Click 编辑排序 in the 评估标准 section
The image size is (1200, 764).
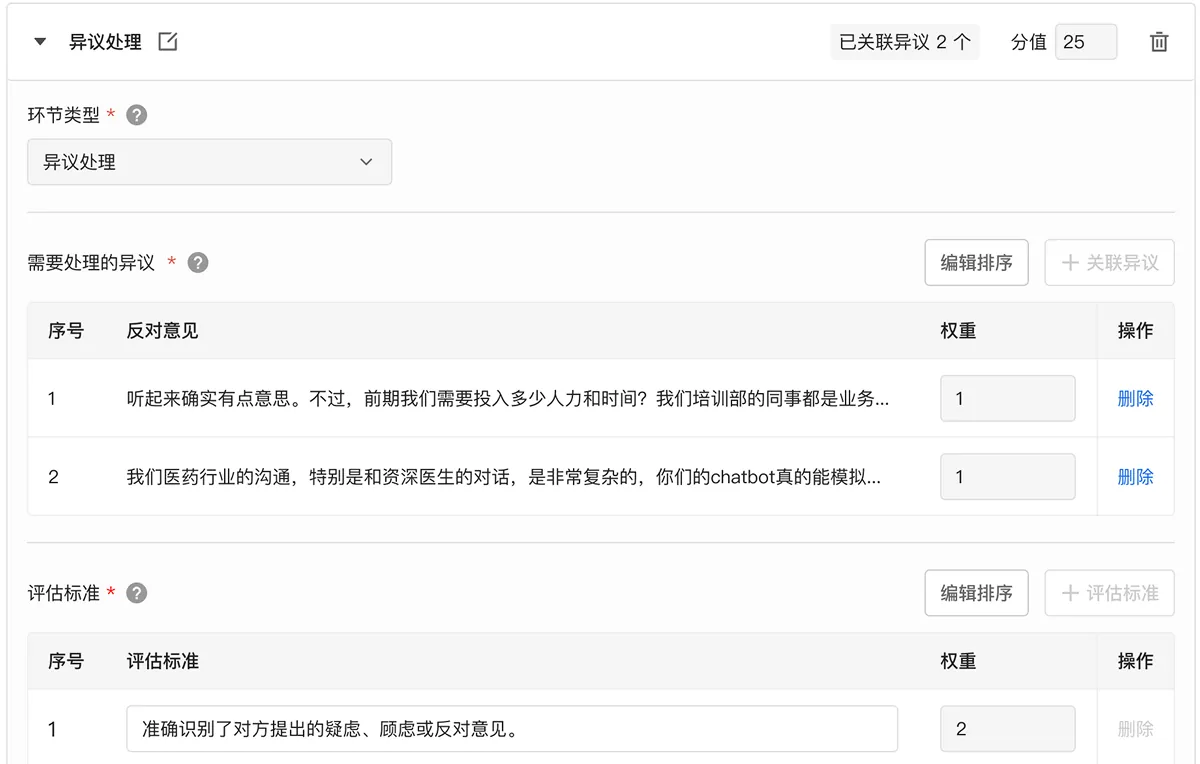976,593
